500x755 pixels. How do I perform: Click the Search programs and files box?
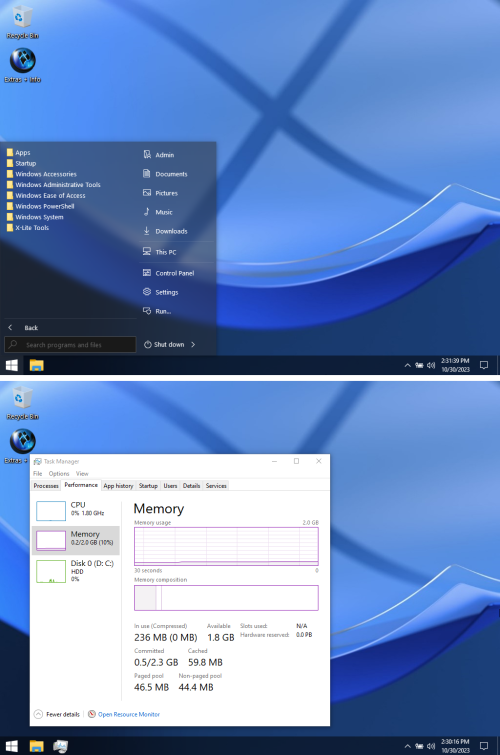pos(70,345)
